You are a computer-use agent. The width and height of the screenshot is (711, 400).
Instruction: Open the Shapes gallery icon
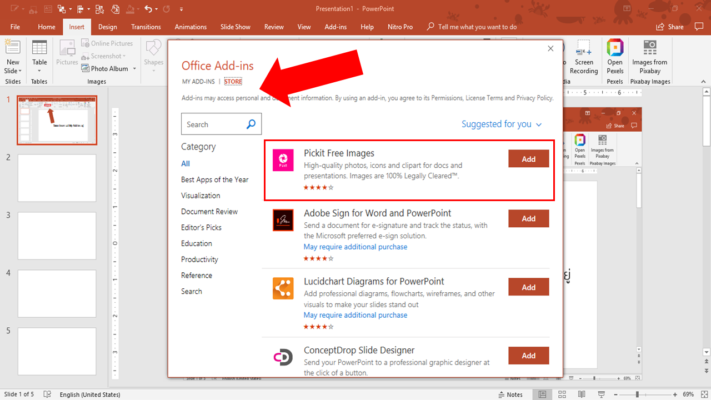(153, 48)
